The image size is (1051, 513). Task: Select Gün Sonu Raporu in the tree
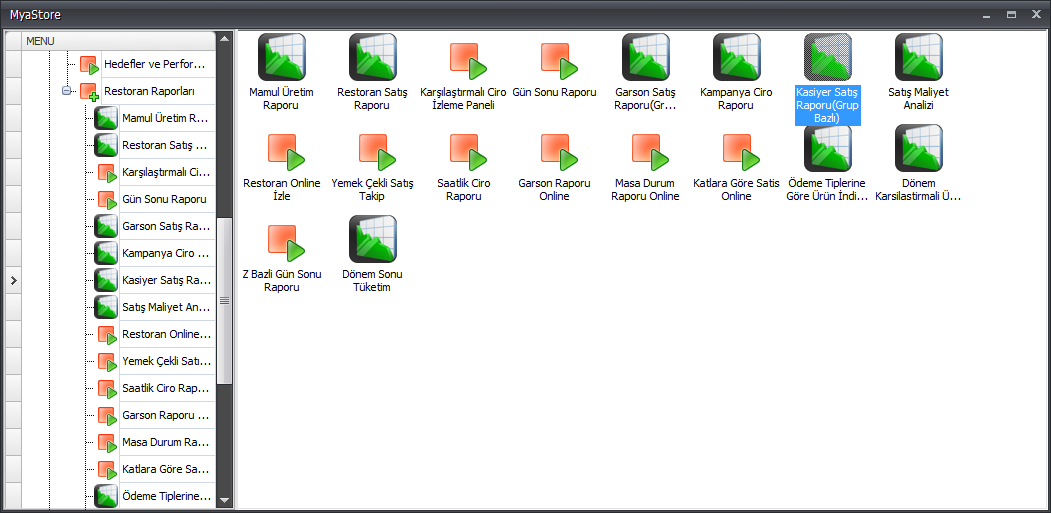[x=164, y=199]
